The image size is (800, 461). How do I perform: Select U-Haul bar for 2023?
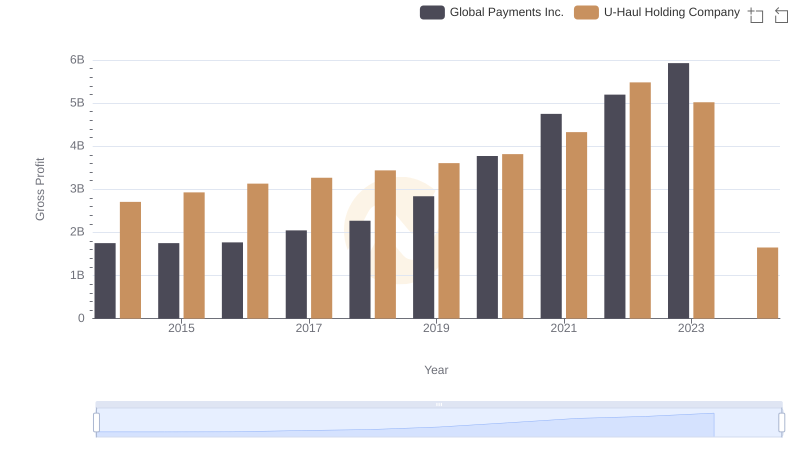tap(704, 211)
